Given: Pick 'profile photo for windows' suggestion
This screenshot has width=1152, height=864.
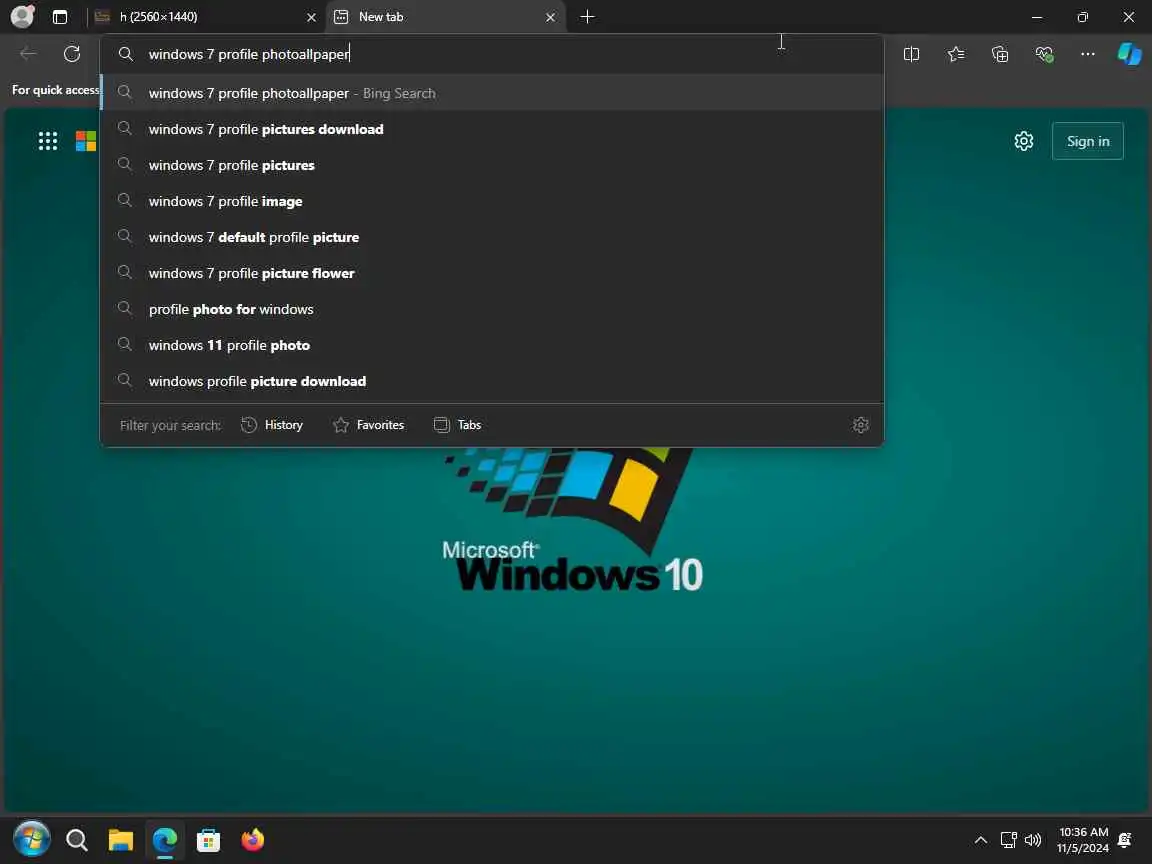Looking at the screenshot, I should [492, 309].
